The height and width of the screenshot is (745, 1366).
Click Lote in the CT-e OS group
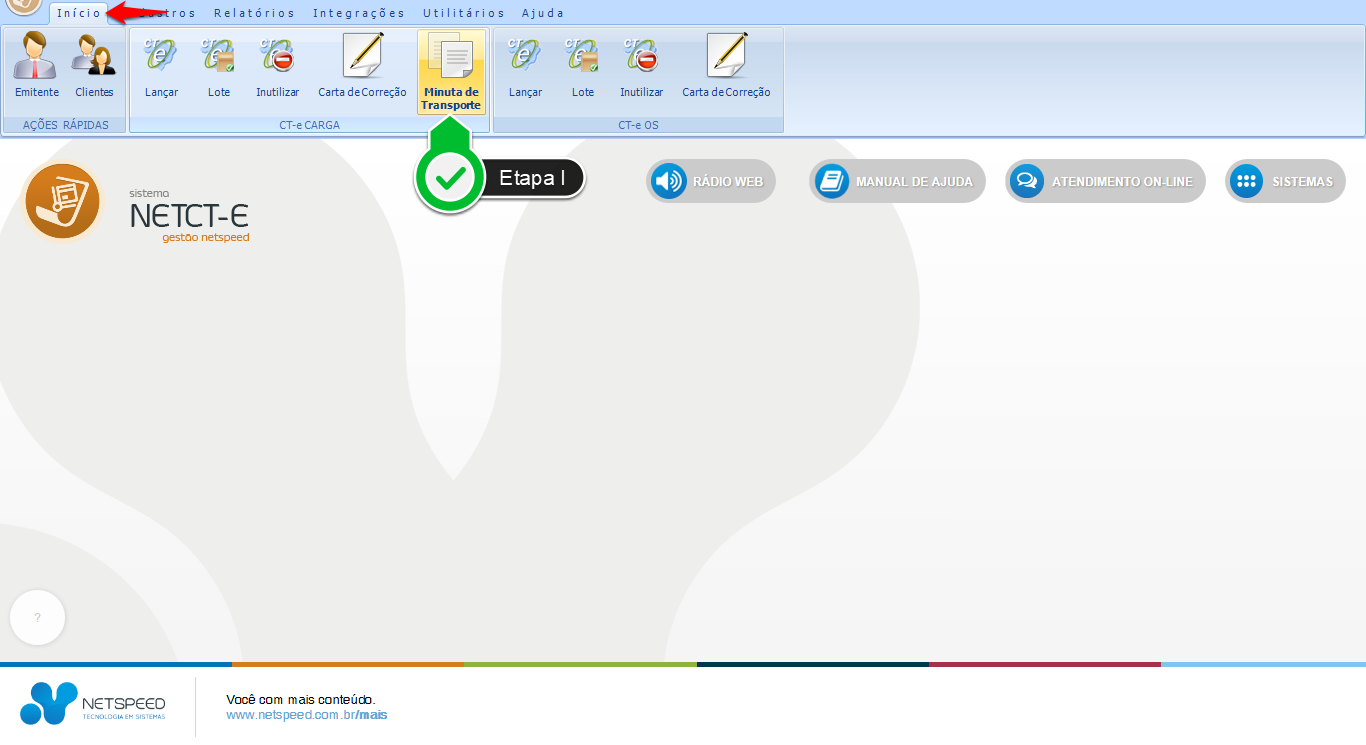click(583, 68)
